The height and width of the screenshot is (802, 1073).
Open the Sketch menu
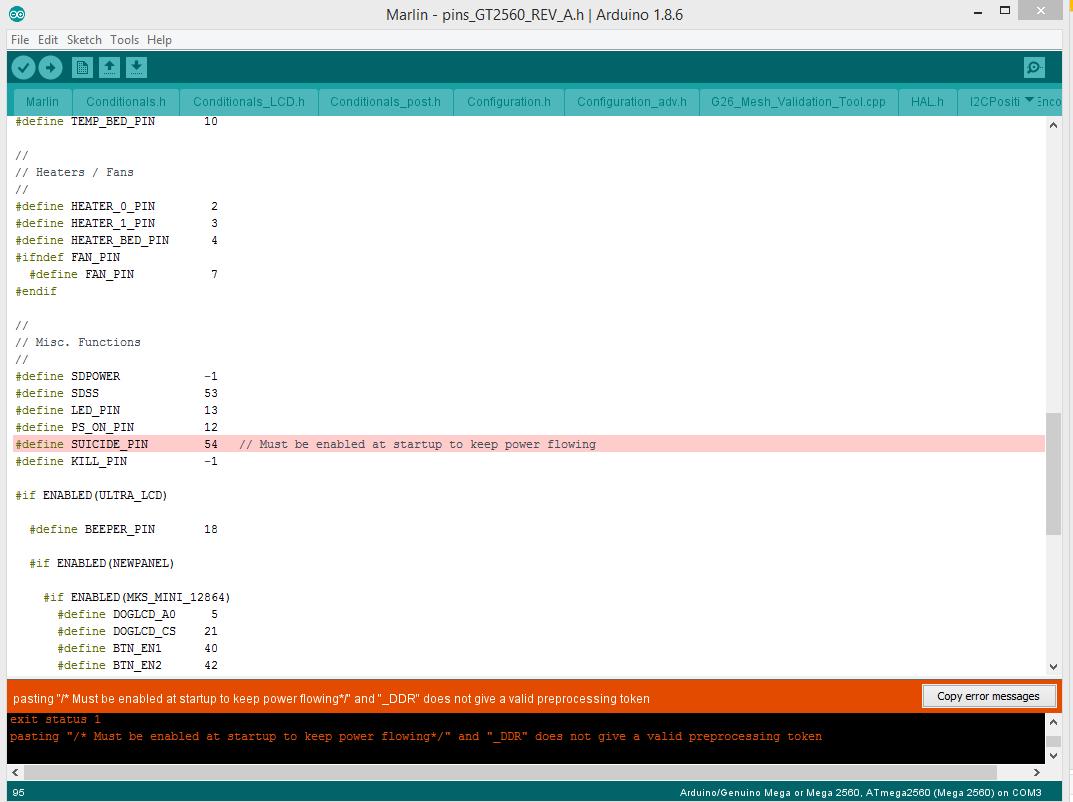pos(84,40)
